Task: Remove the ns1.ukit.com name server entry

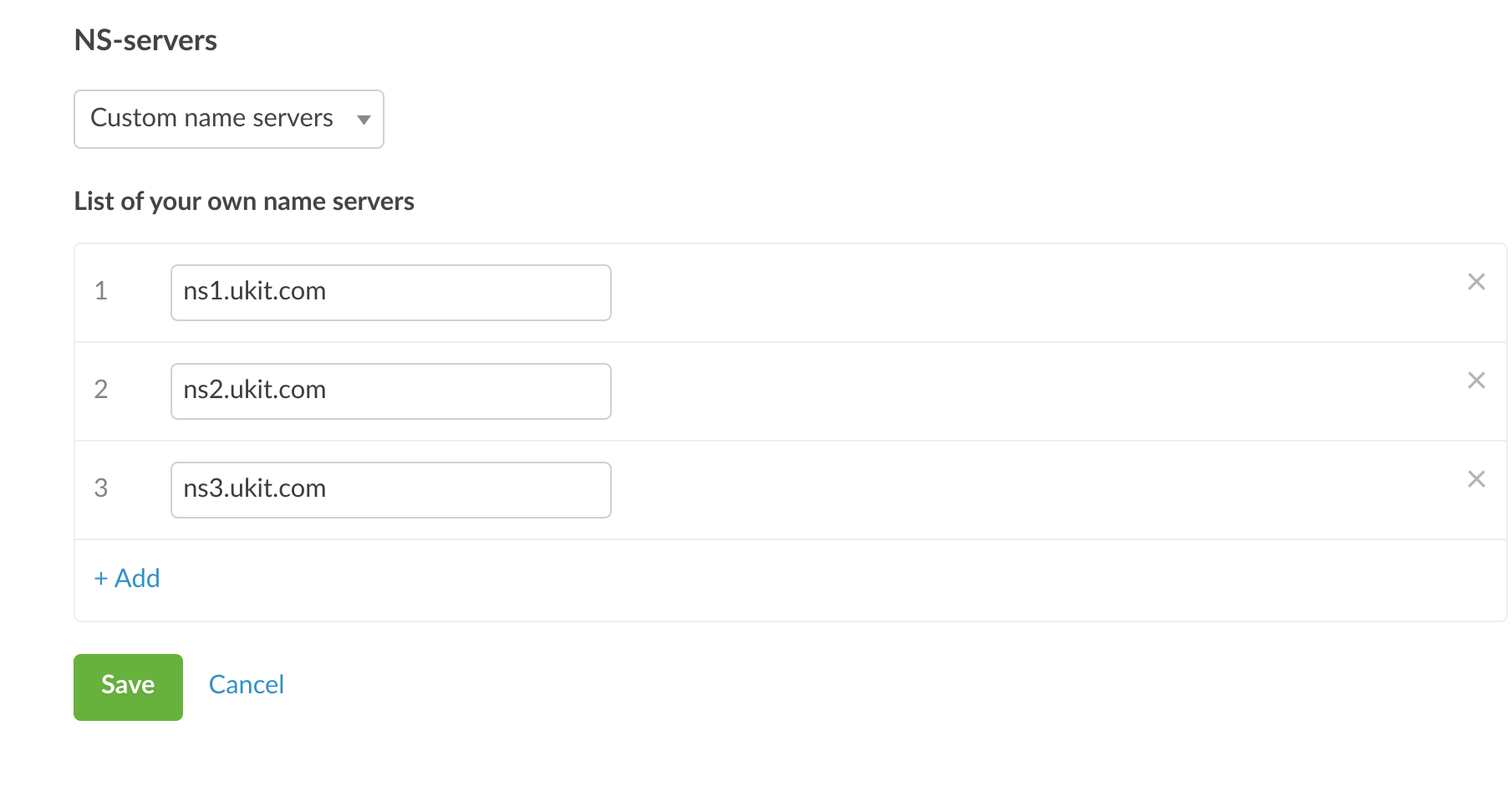Action: click(1476, 282)
